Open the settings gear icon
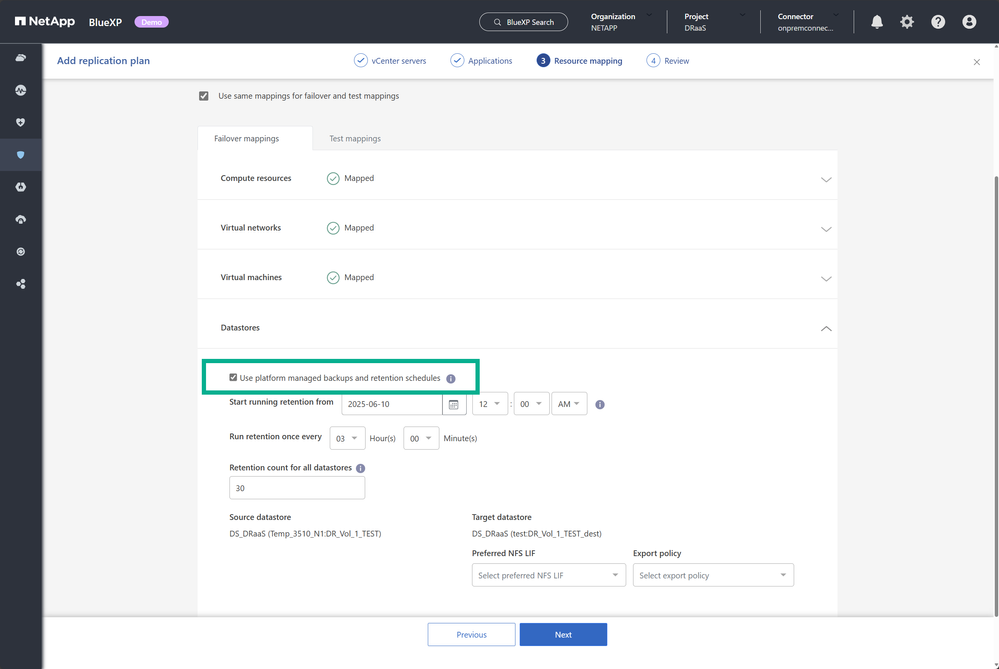The height and width of the screenshot is (669, 999). pos(907,22)
